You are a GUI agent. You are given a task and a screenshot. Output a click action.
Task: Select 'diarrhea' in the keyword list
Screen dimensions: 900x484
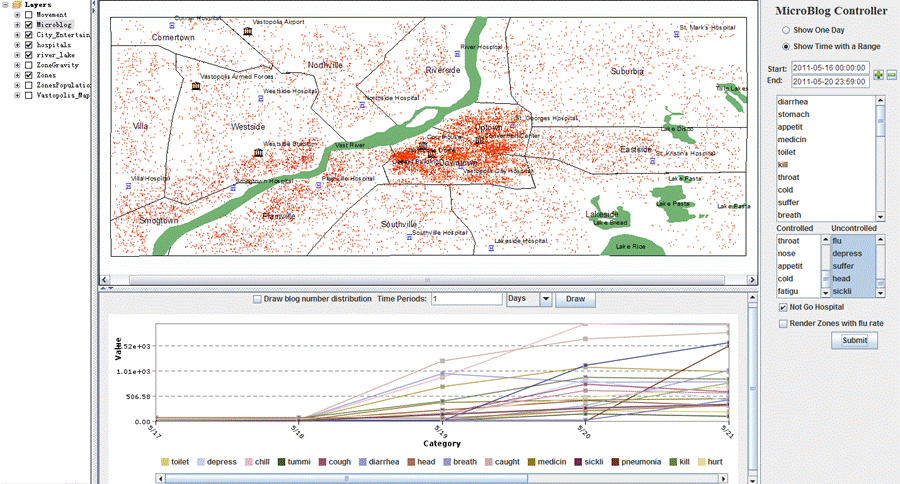click(826, 102)
